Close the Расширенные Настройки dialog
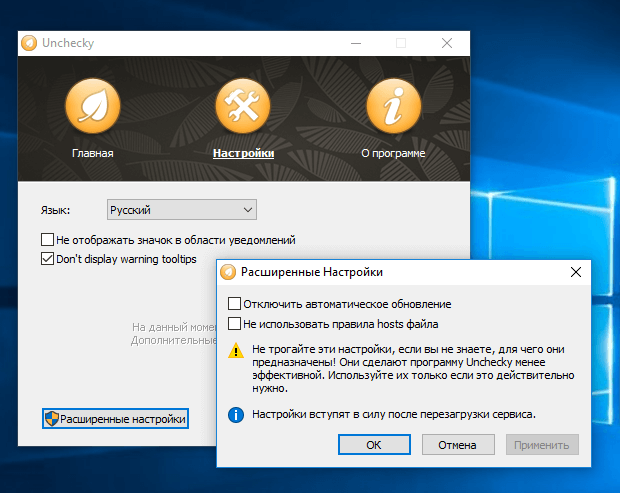This screenshot has height=493, width=620. [576, 272]
